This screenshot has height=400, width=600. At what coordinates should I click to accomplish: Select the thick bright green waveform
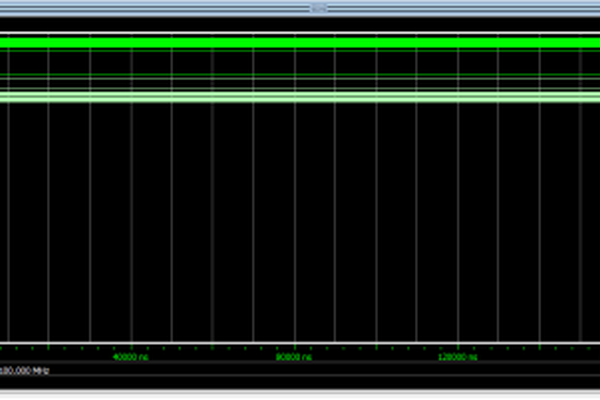pyautogui.click(x=300, y=43)
